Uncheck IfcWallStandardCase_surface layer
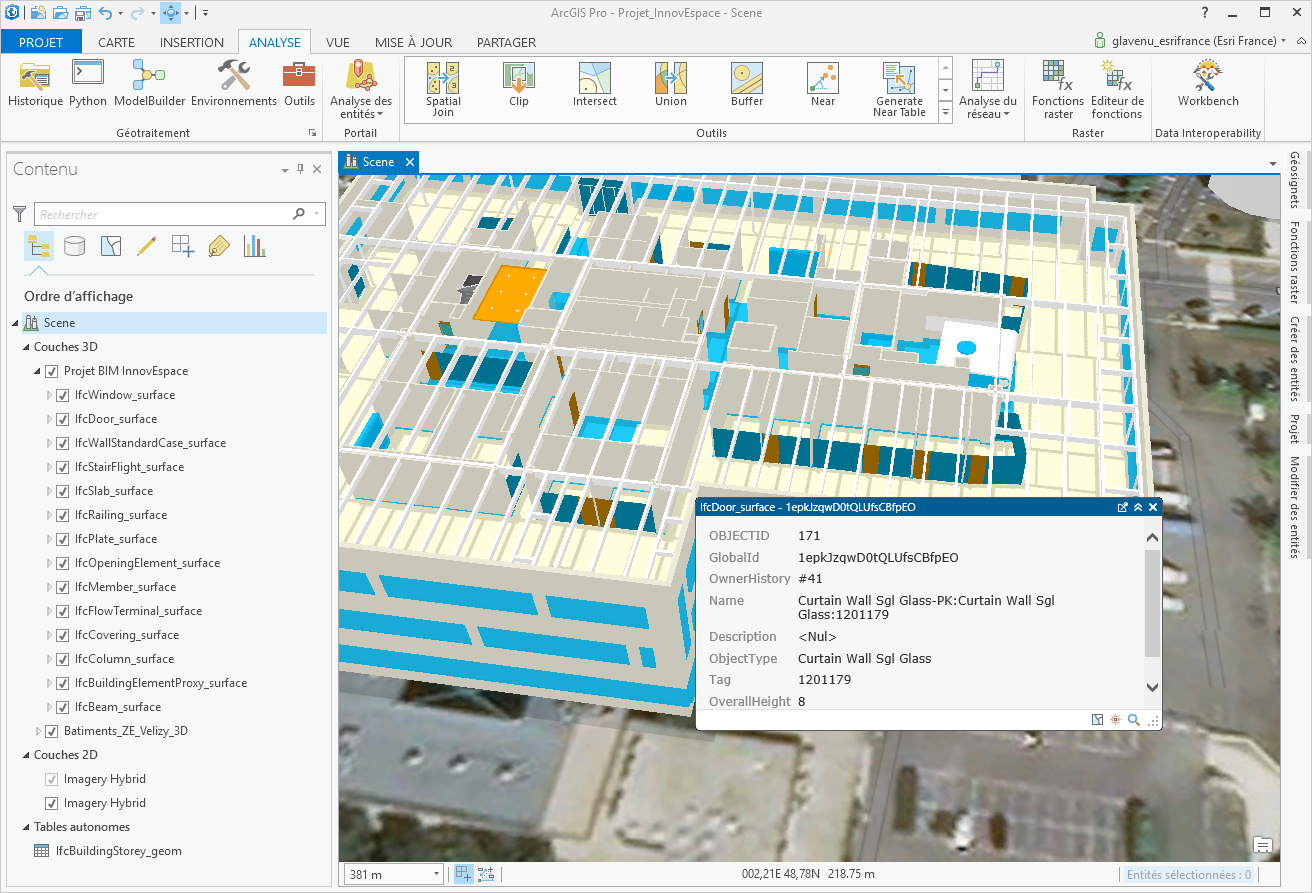This screenshot has width=1312, height=893. tap(62, 443)
